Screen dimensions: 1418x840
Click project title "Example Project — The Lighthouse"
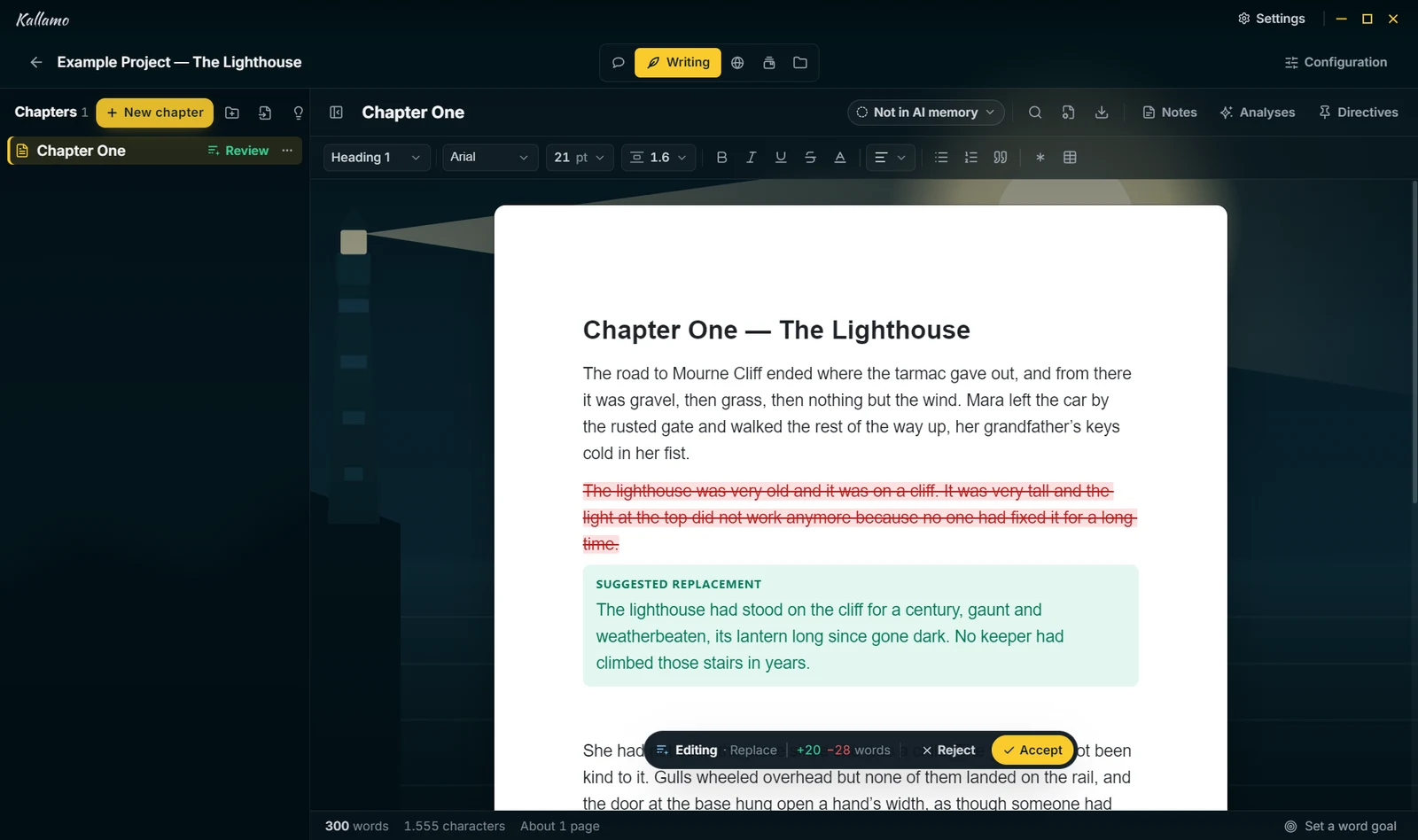tap(179, 62)
